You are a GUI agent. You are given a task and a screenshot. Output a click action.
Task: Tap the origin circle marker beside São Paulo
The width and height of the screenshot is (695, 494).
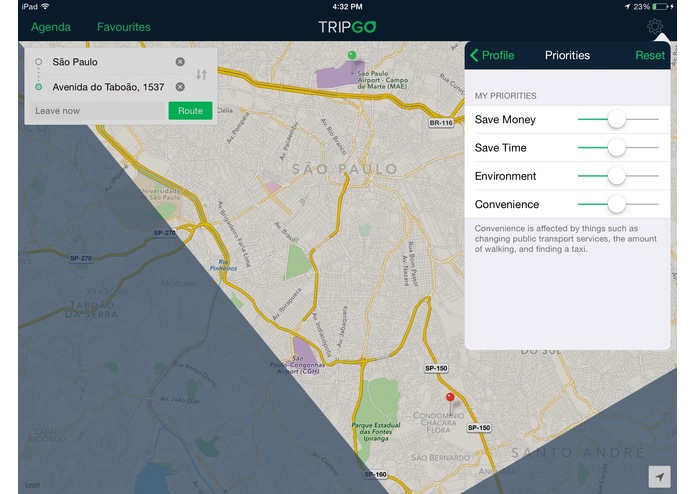39,62
